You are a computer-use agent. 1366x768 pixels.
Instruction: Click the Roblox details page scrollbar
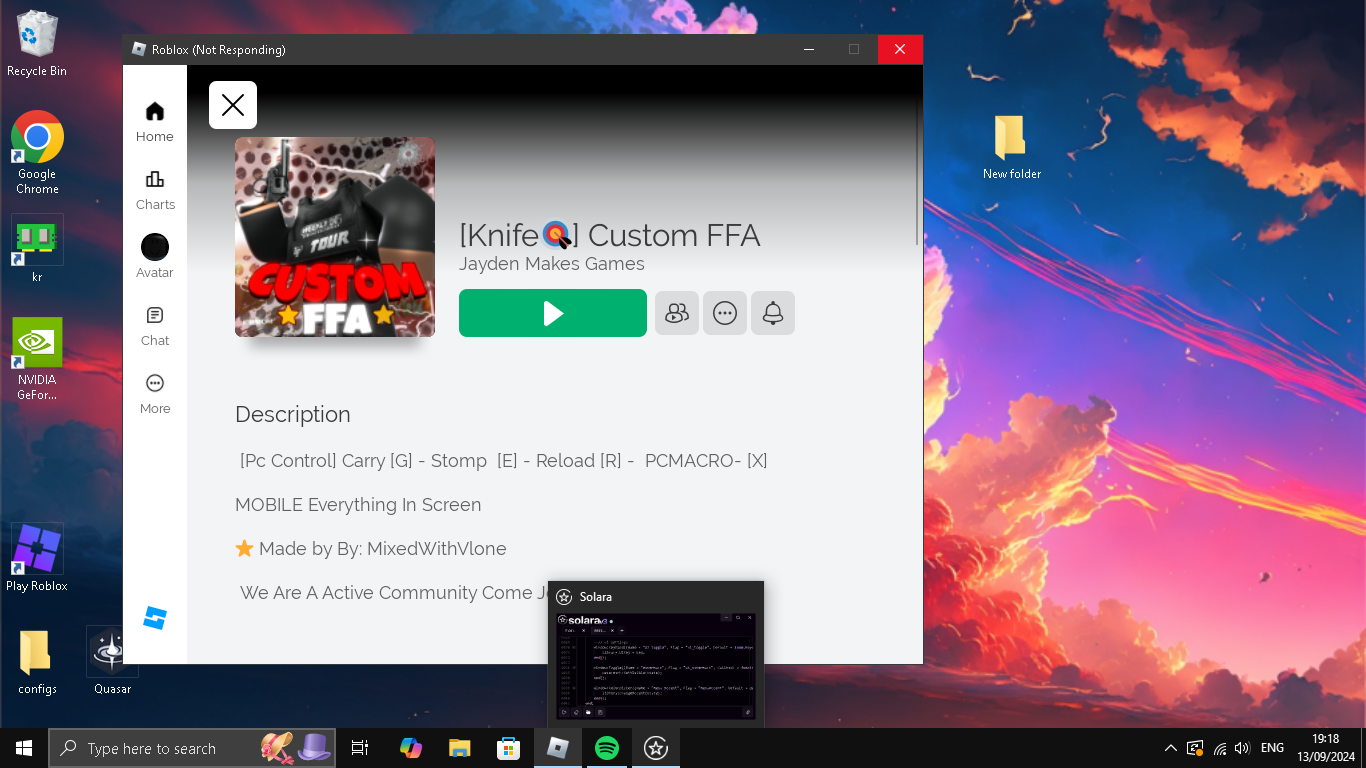(917, 172)
